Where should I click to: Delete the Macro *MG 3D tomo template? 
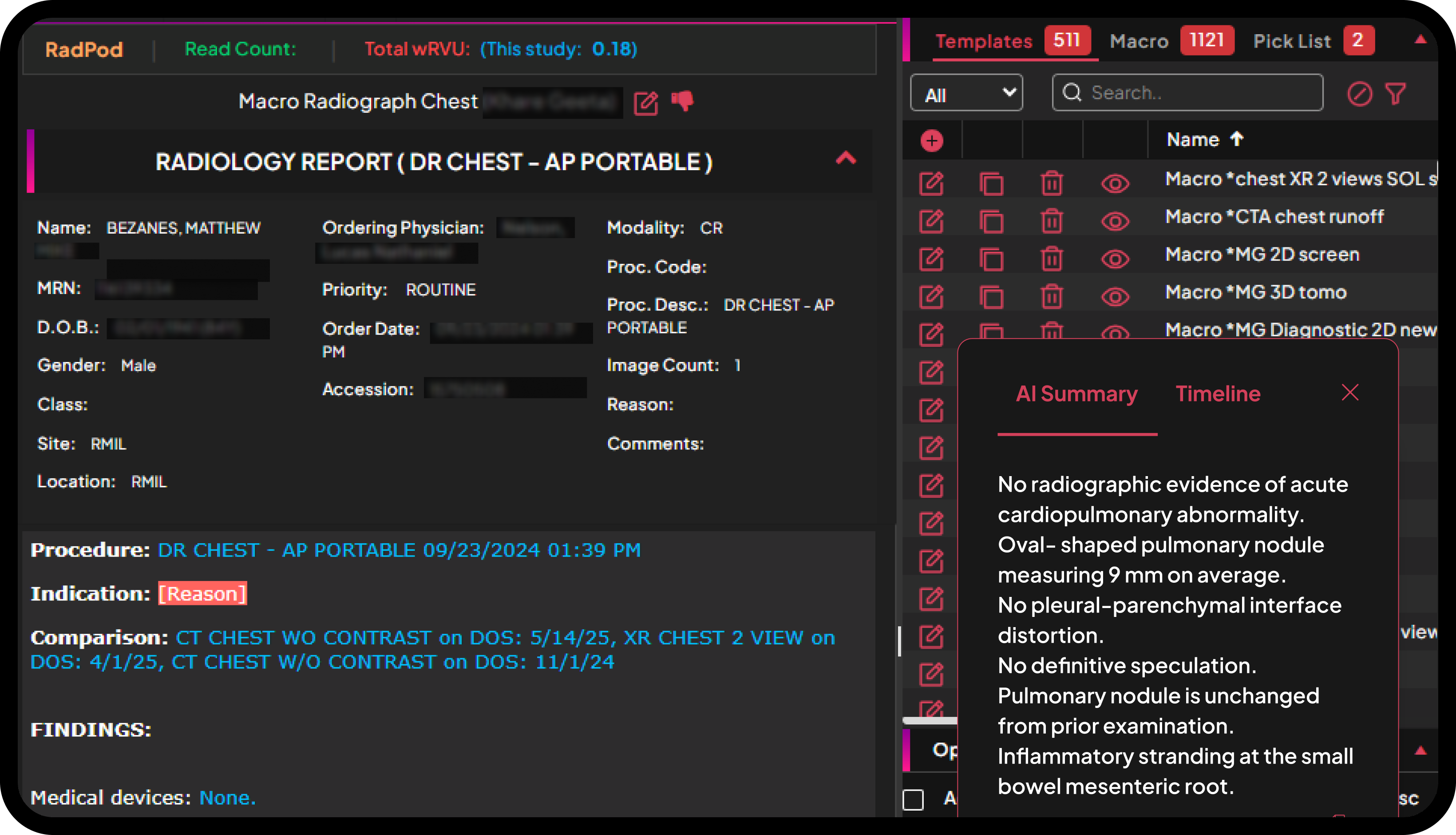pyautogui.click(x=1052, y=297)
